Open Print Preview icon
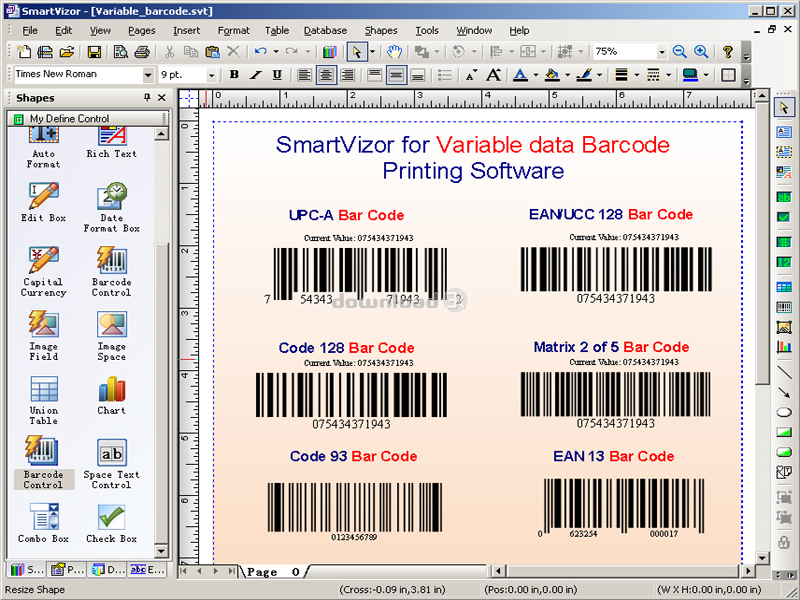 tap(121, 52)
